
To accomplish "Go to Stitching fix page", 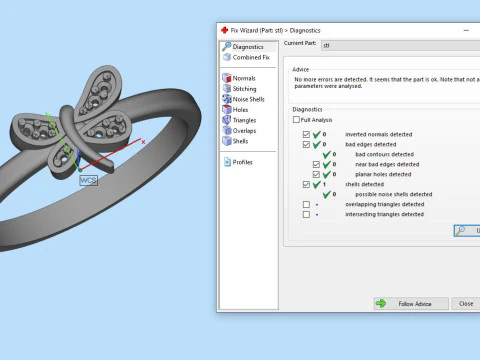I will tap(244, 89).
